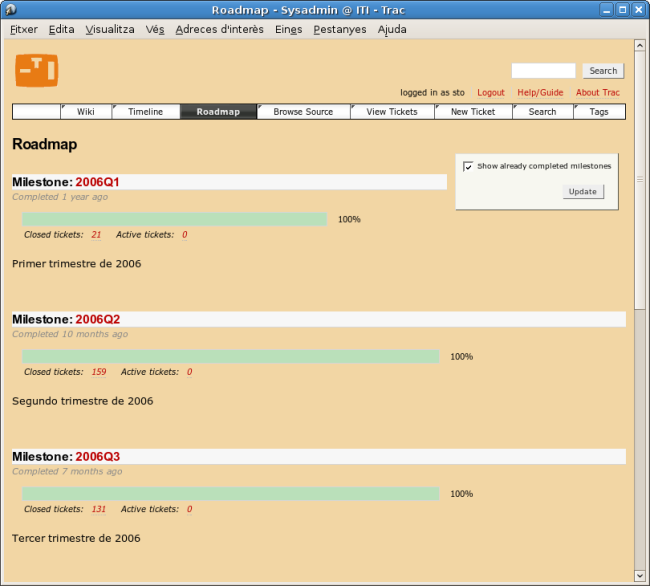The image size is (650, 586).
Task: Switch to the Timeline tab
Action: point(145,112)
